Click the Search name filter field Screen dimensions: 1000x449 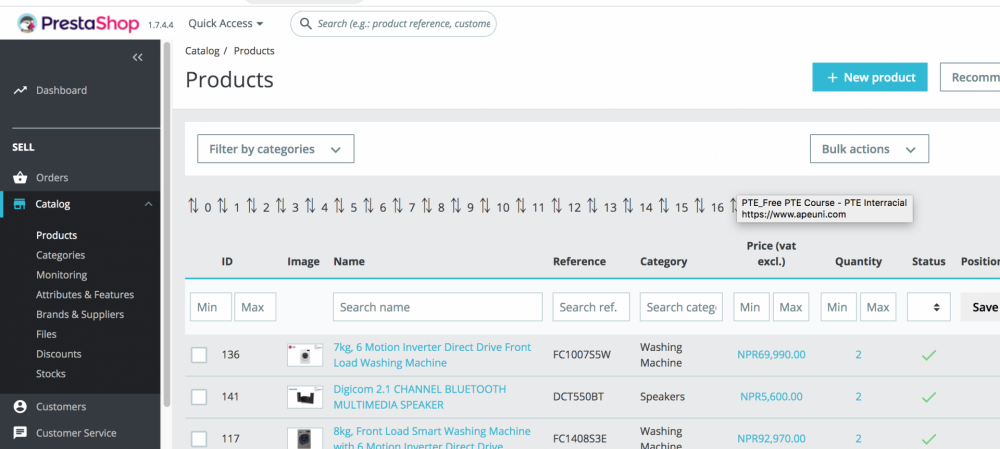click(437, 307)
